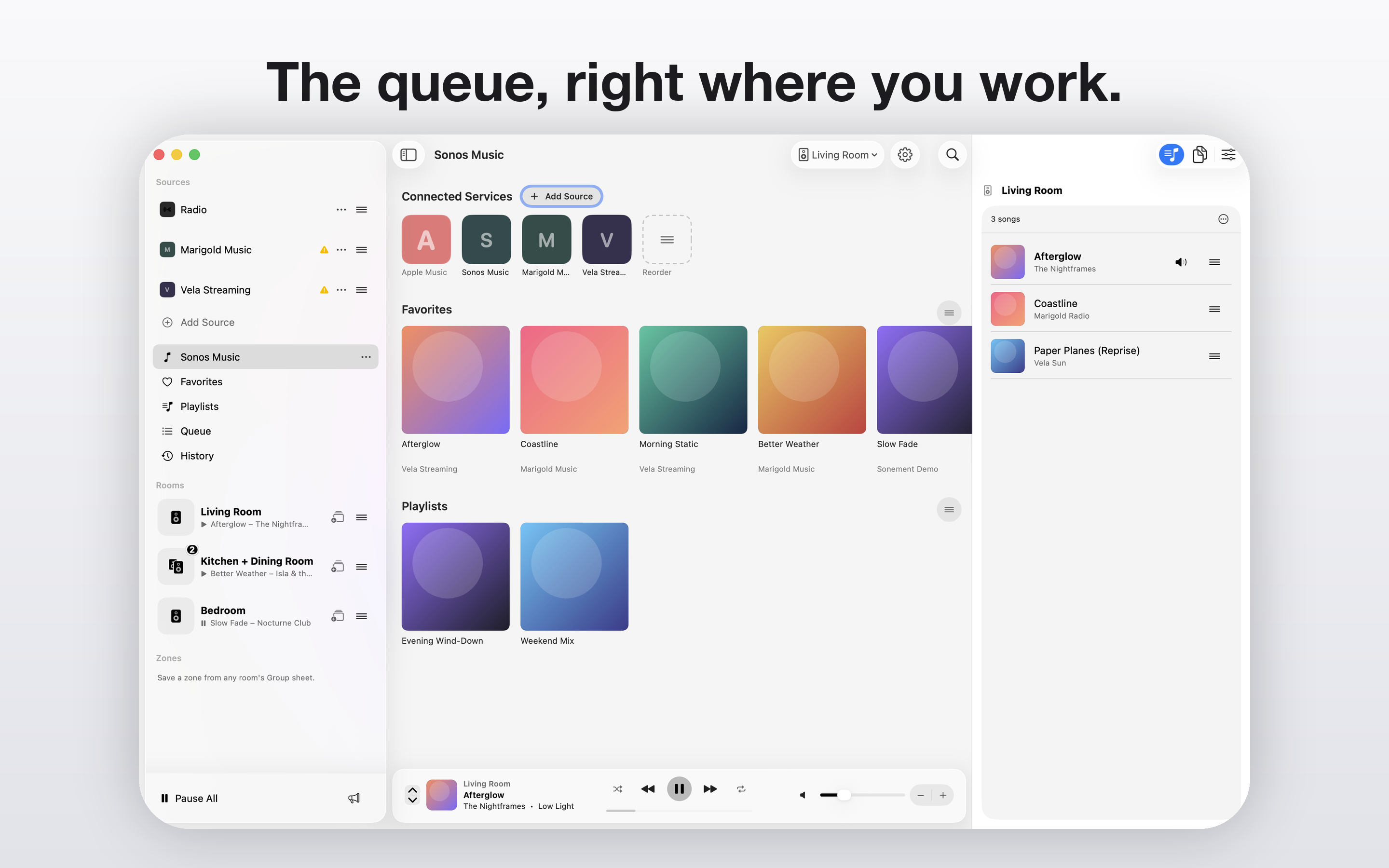Expand the now playing bar chevrons
This screenshot has width=1389, height=868.
click(x=412, y=795)
